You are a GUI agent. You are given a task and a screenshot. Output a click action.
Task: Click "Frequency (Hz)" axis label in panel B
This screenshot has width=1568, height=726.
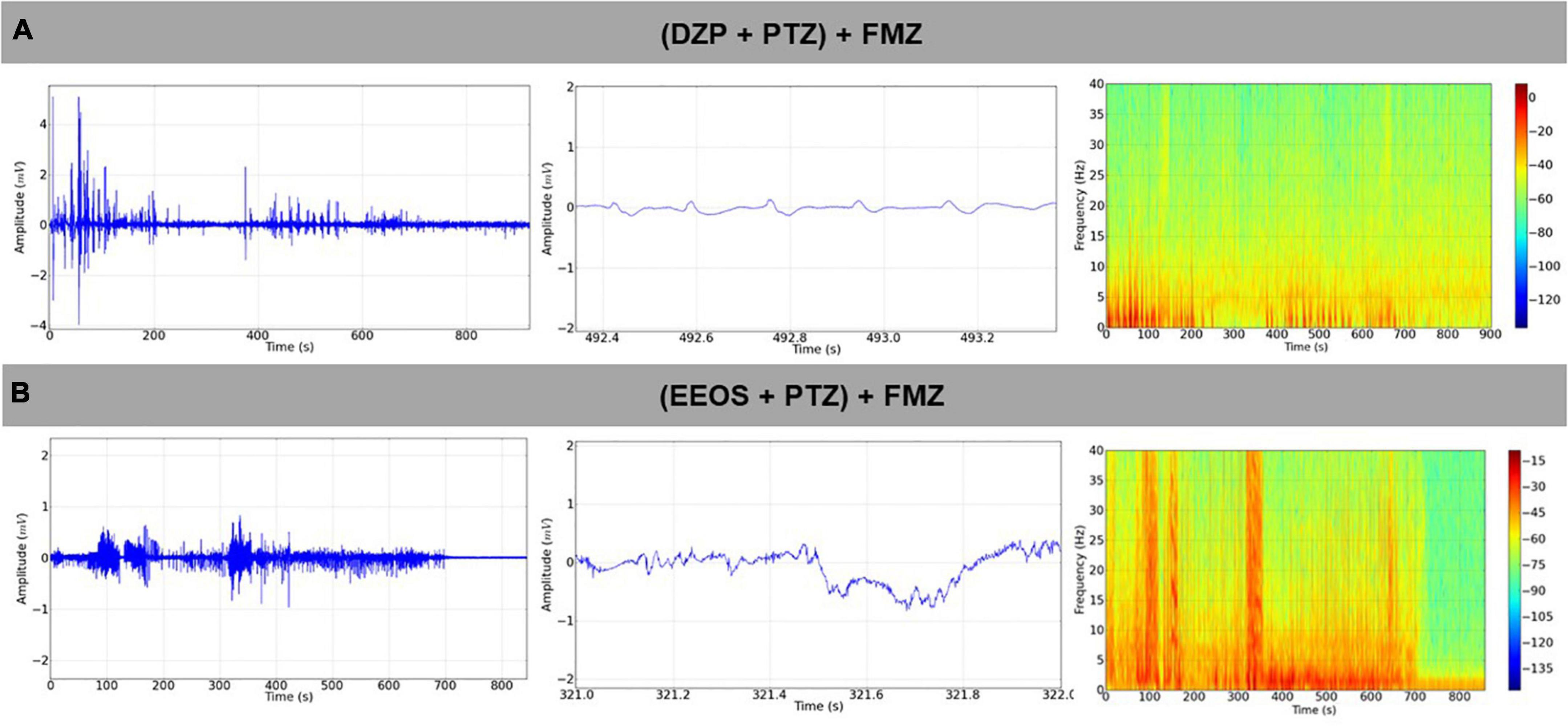click(x=1080, y=570)
